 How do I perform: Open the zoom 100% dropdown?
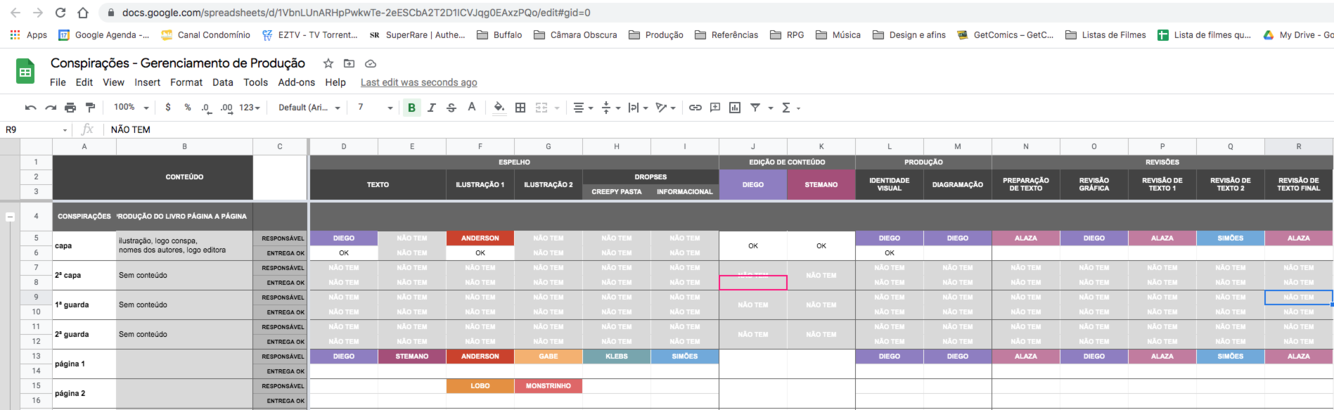click(x=131, y=108)
